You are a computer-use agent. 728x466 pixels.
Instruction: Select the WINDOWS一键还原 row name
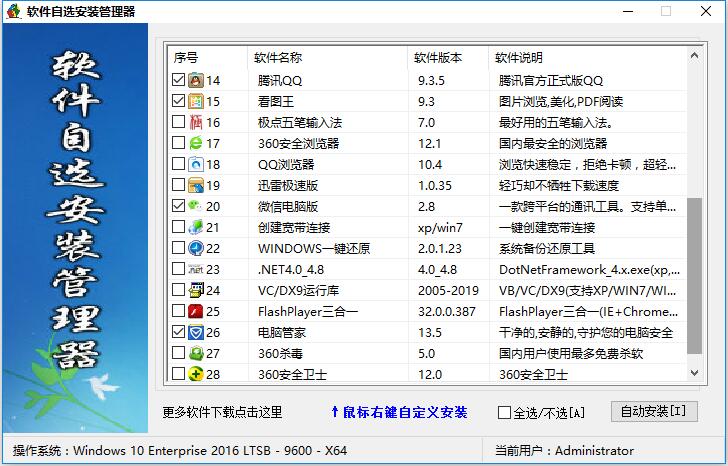(x=314, y=249)
